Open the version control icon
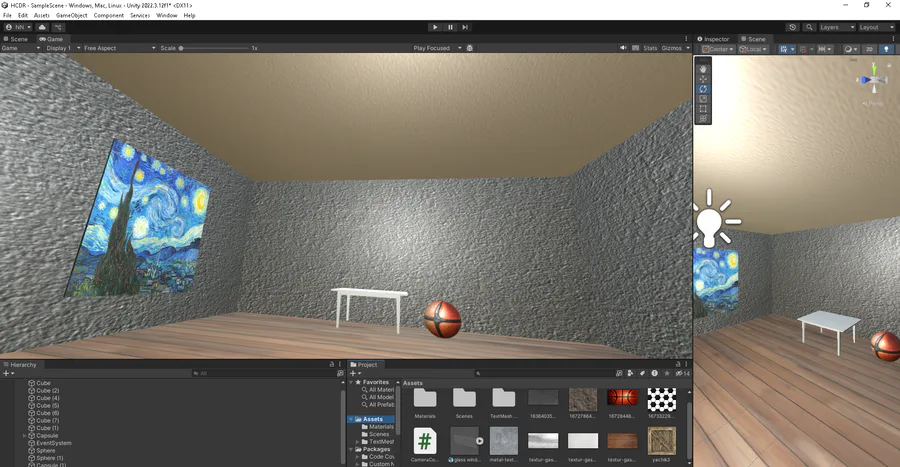 click(58, 27)
